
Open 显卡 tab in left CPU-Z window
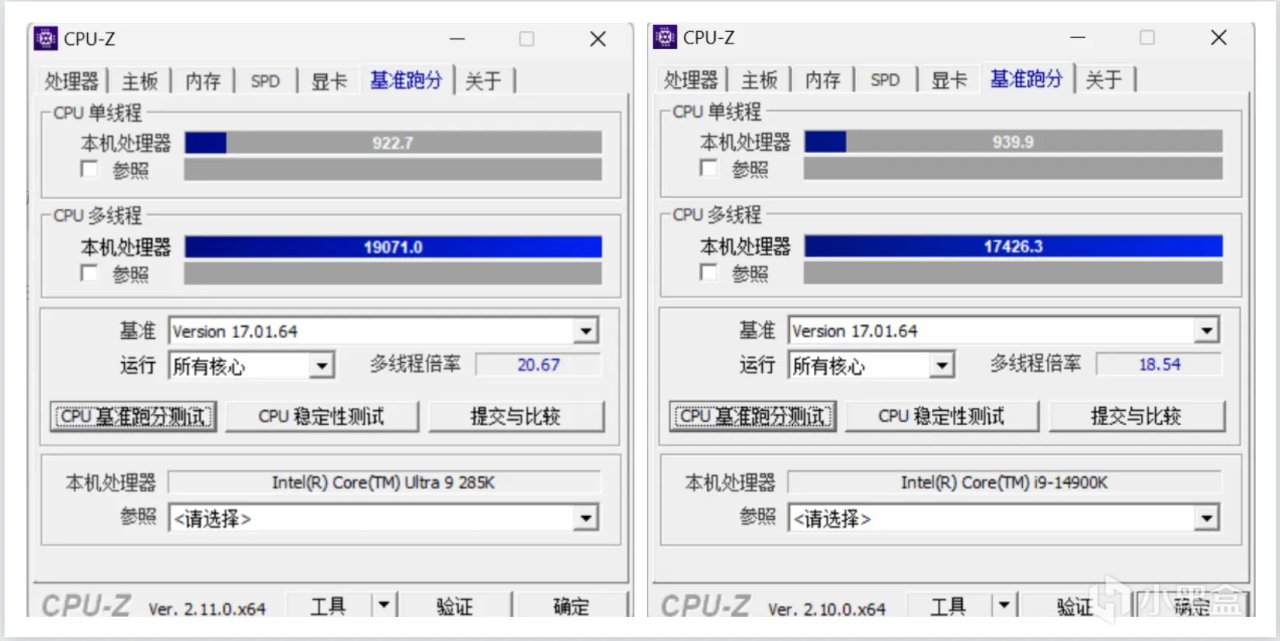[328, 81]
